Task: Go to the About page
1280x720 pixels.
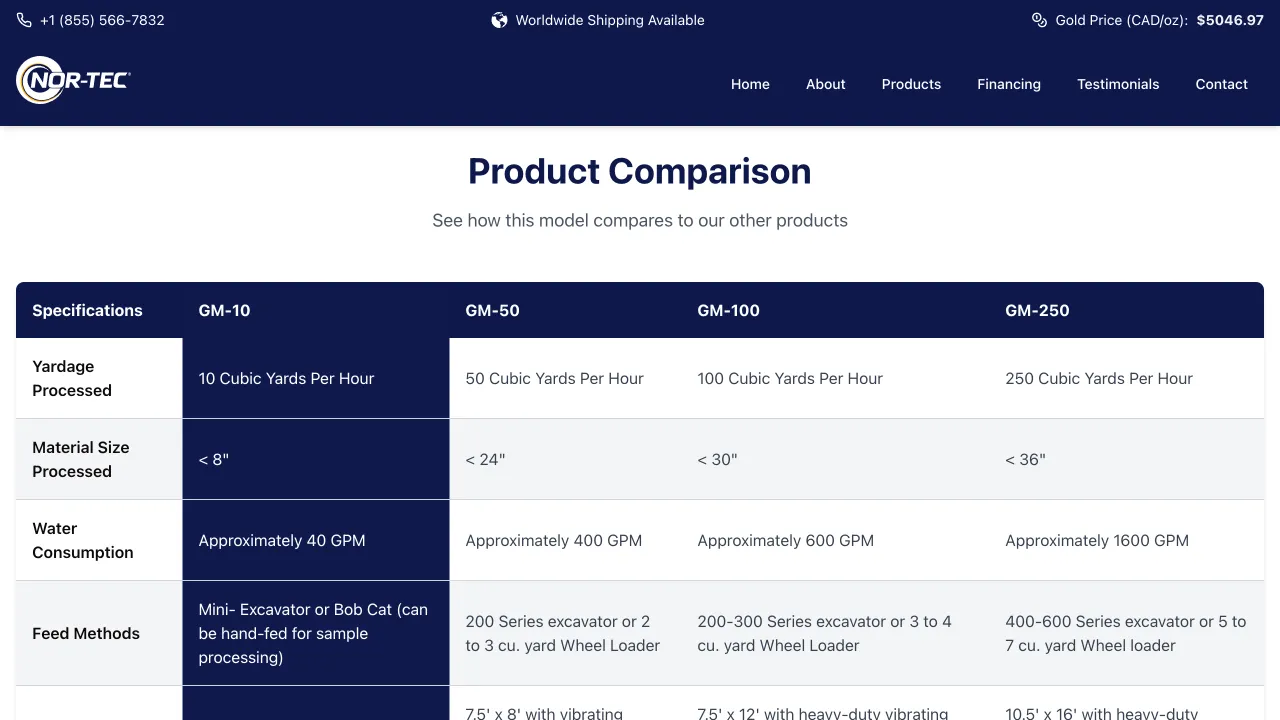Action: click(825, 84)
